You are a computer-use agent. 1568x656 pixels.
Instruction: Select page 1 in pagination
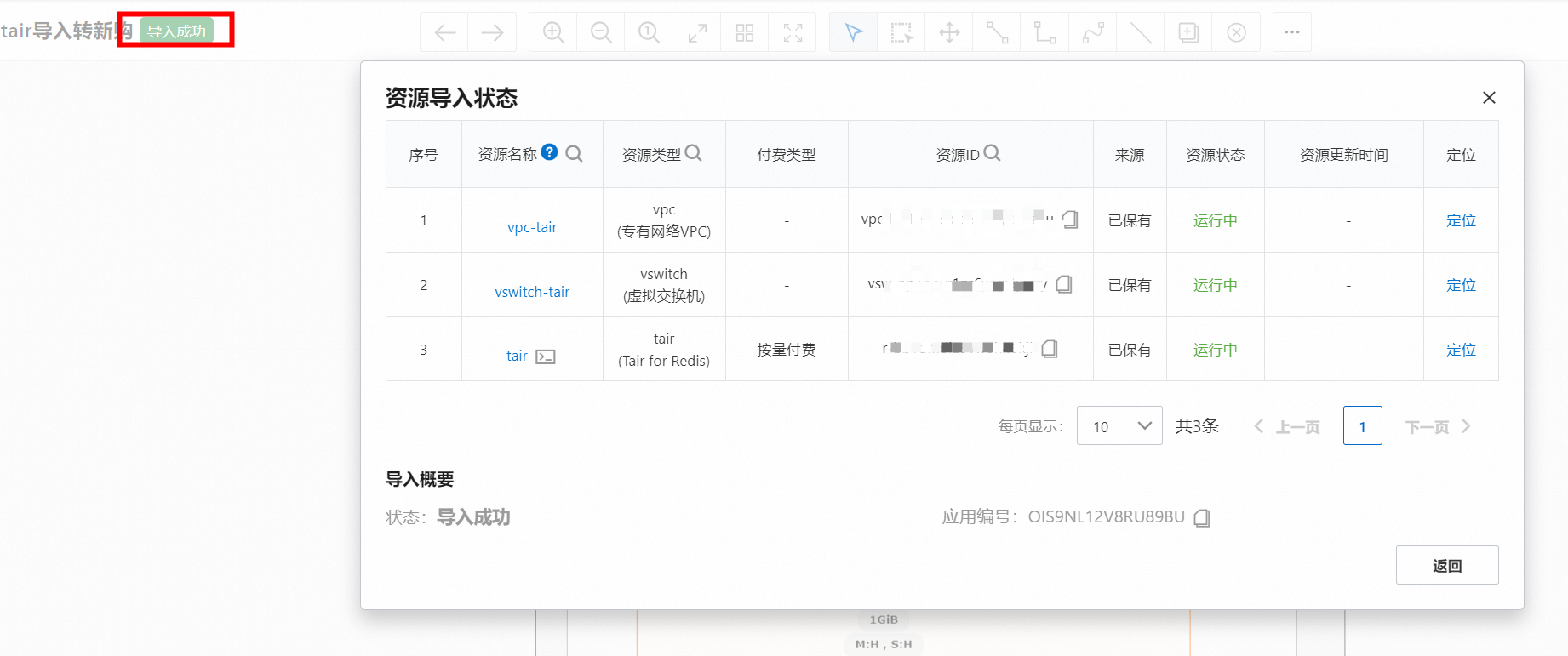tap(1363, 425)
